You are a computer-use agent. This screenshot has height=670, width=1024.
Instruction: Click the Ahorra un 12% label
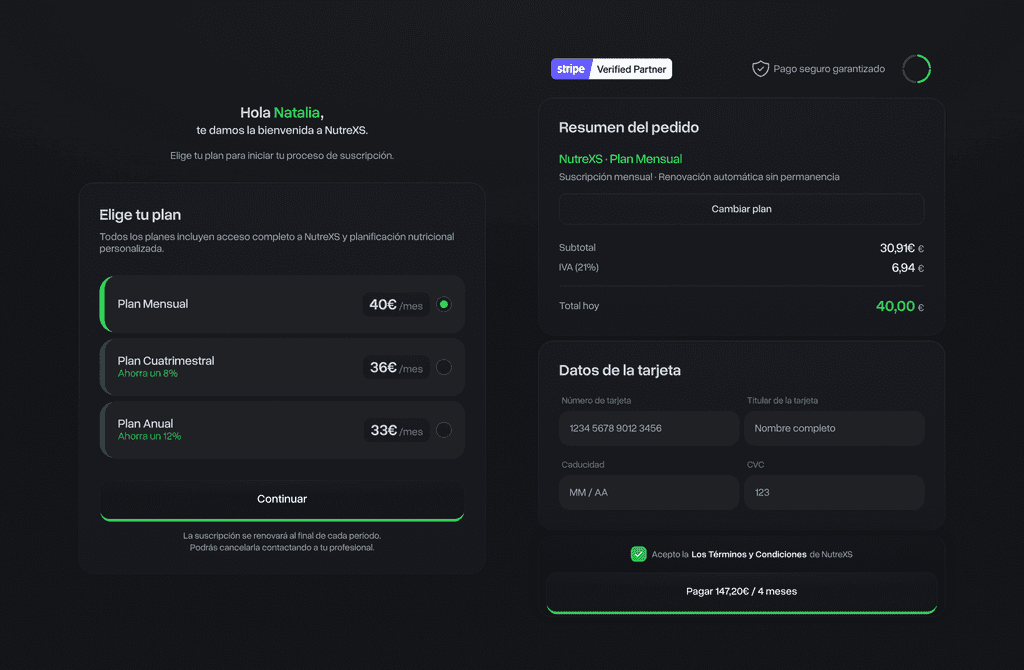[150, 436]
